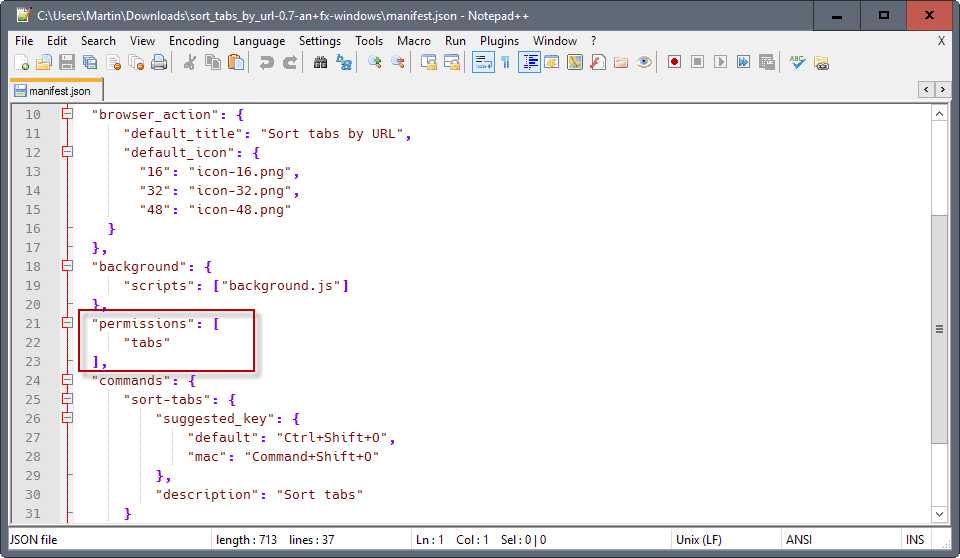Click the vertical scrollbar thumb
Screen dimensions: 960x558
(939, 328)
